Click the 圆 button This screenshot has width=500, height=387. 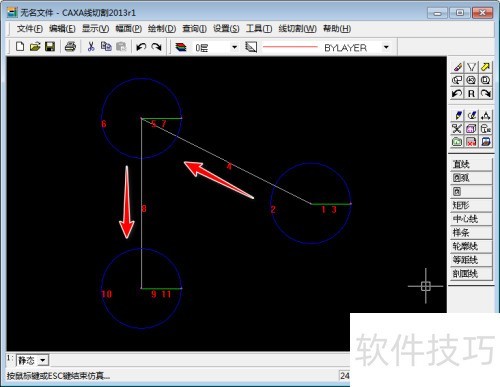(471, 192)
